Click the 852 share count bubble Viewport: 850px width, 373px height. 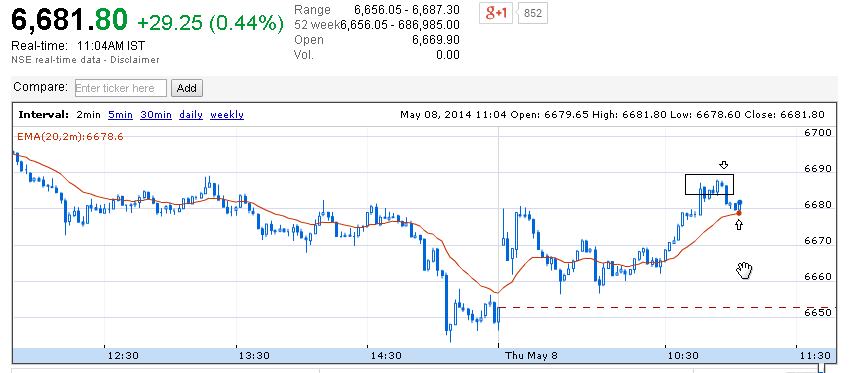[x=533, y=13]
